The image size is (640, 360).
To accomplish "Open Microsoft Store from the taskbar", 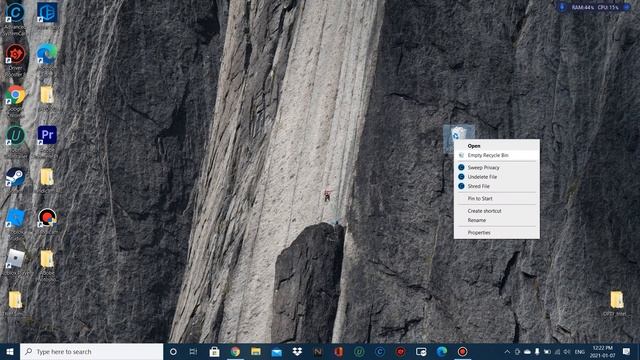I will (214, 351).
